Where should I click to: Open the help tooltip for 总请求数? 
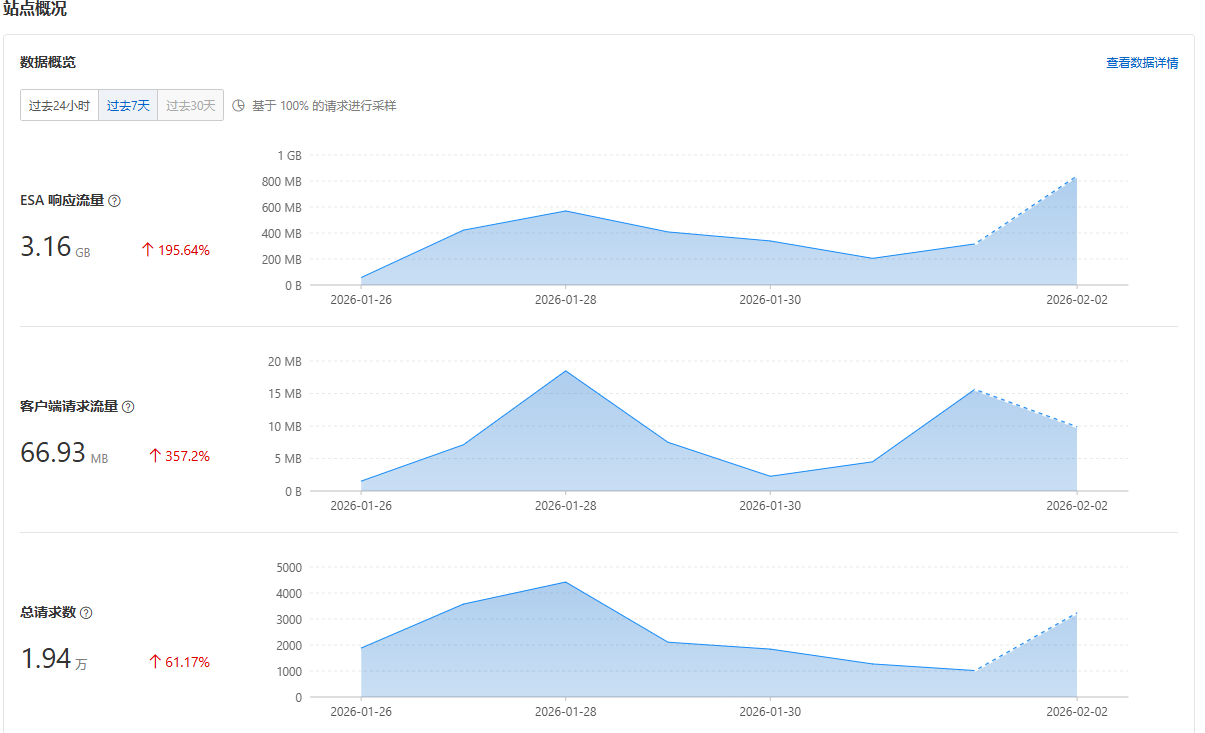[86, 613]
